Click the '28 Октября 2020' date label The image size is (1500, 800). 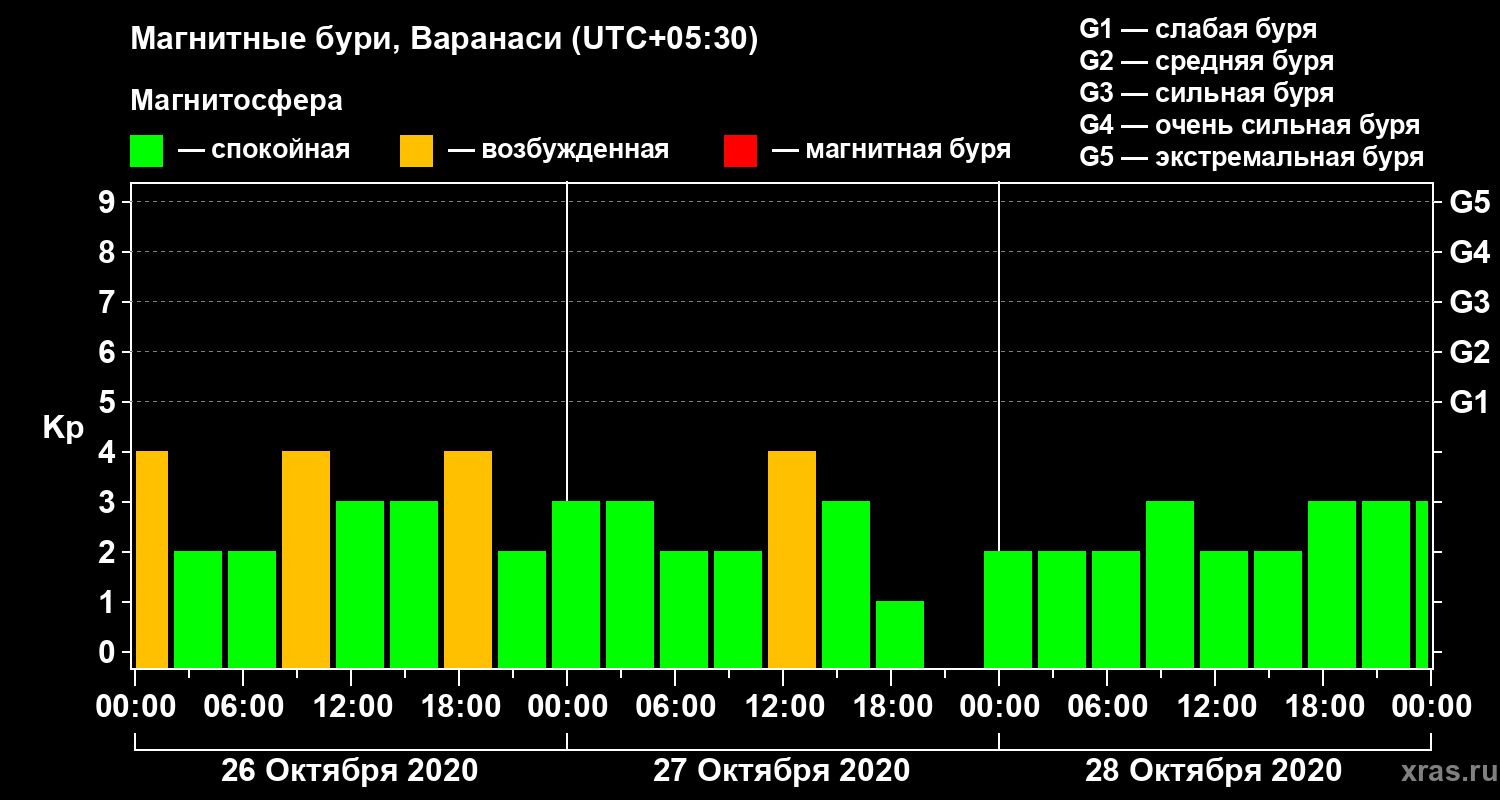pos(1214,771)
